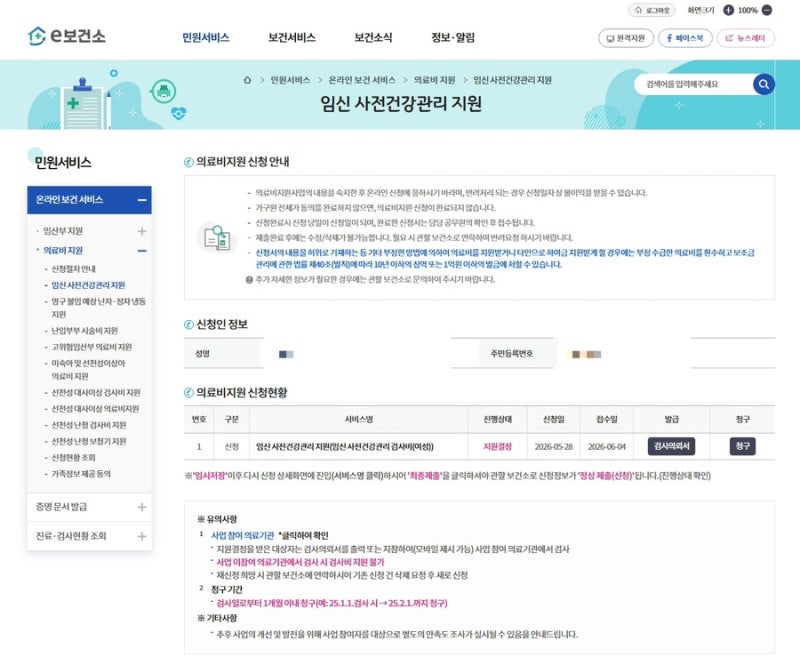Click the 의료비지원 신청현황 heading
The width and height of the screenshot is (800, 665).
241,392
